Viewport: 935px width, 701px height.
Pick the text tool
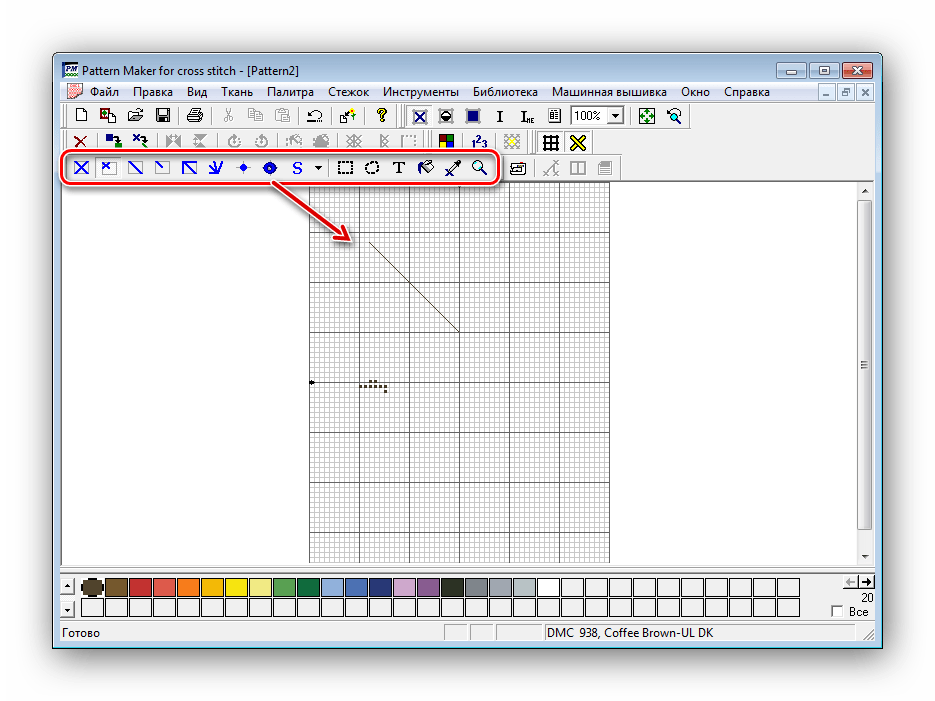pyautogui.click(x=399, y=168)
